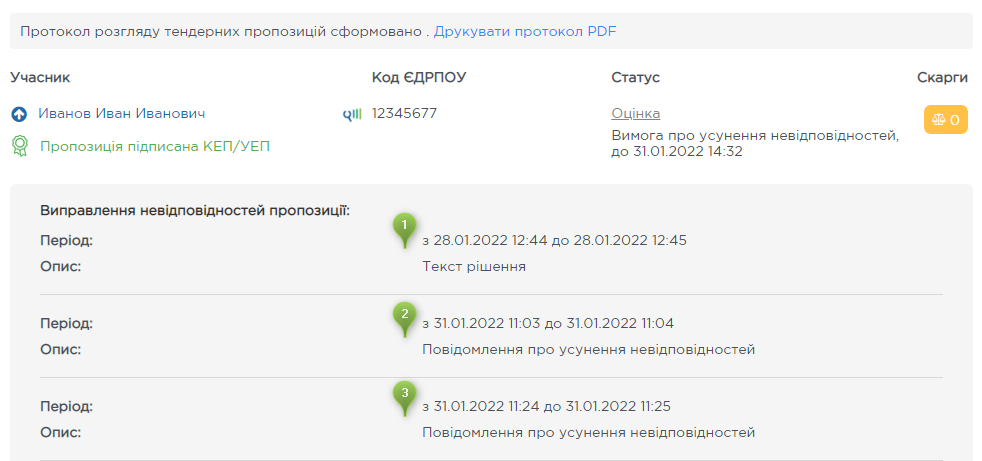
Task: Click the green signature ribbon icon
Action: click(x=19, y=146)
